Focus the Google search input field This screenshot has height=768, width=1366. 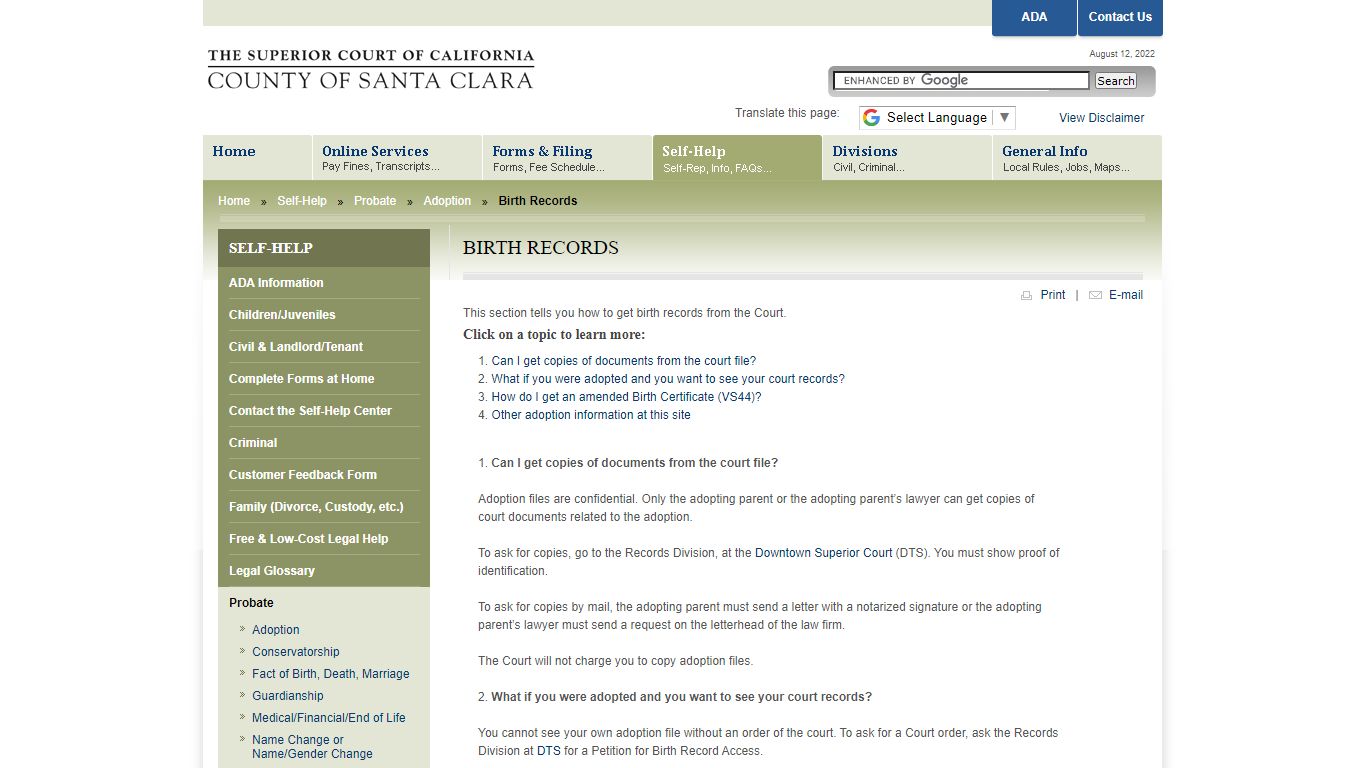(961, 81)
